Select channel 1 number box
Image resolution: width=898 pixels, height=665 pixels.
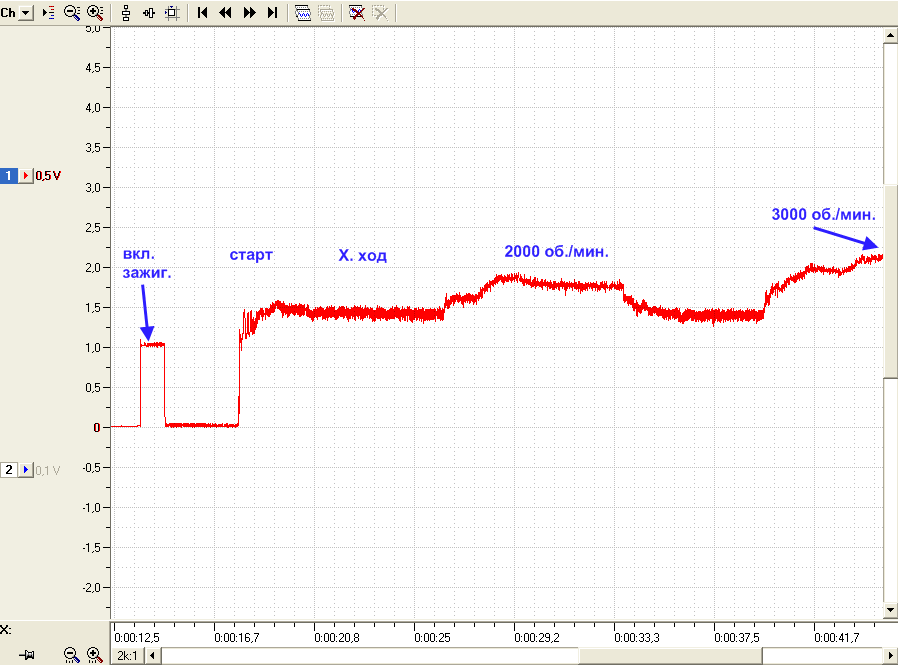pos(9,175)
